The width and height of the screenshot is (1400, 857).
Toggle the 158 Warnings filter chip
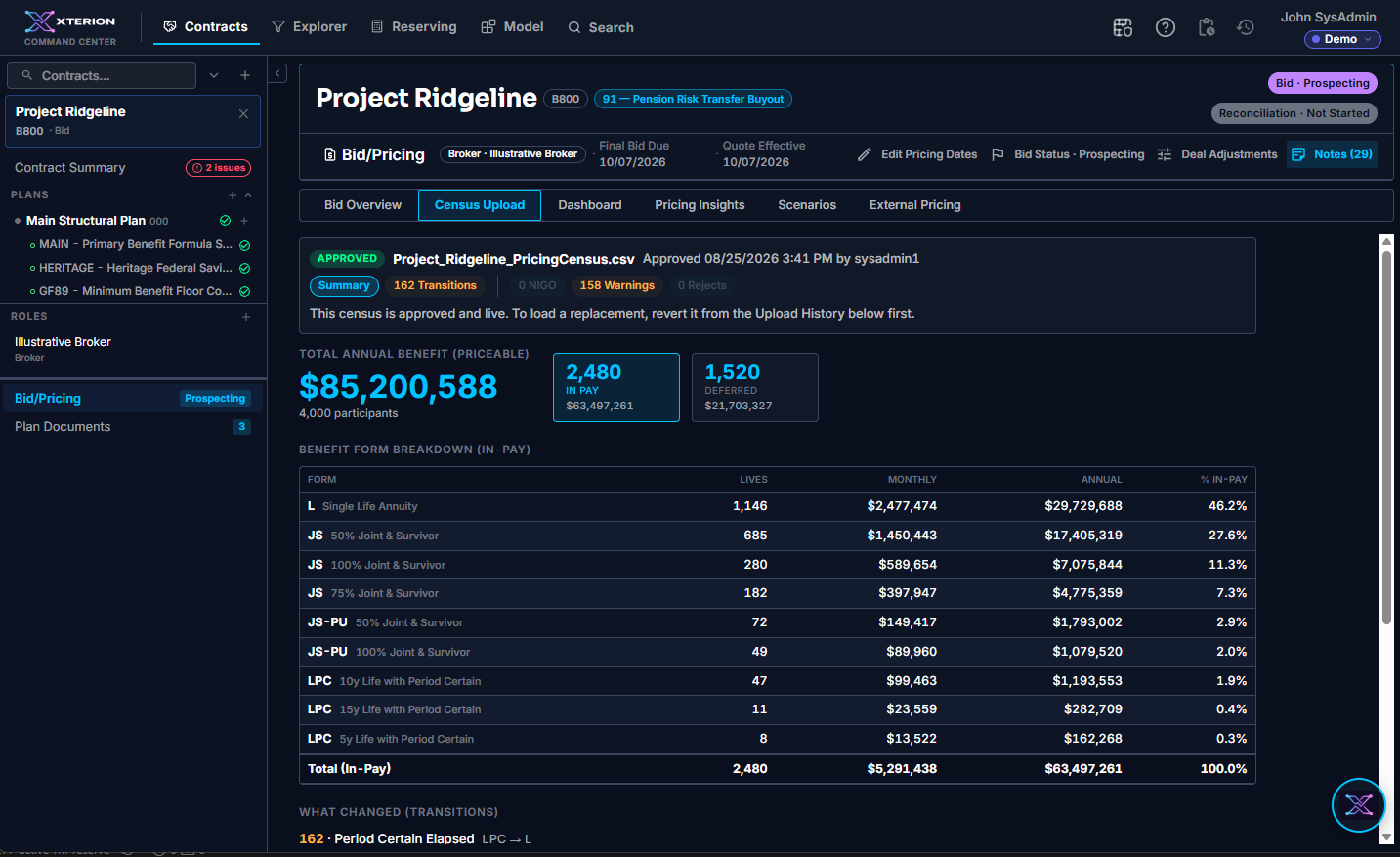pos(617,285)
